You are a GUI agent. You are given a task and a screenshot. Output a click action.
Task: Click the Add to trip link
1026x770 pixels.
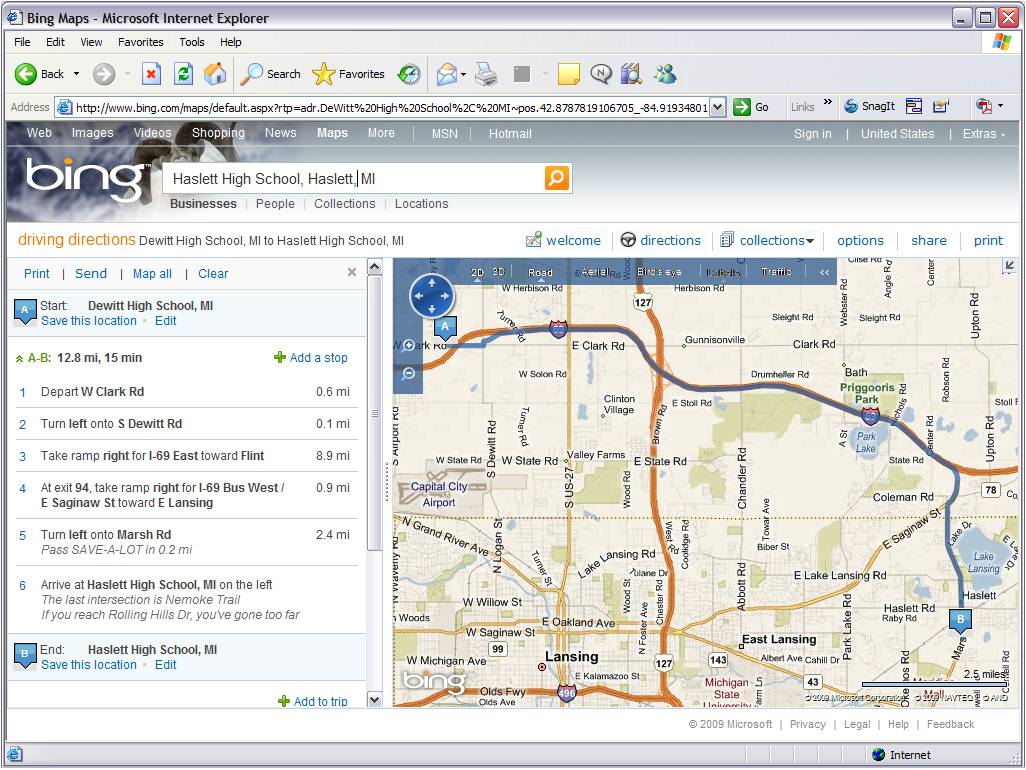(x=313, y=701)
